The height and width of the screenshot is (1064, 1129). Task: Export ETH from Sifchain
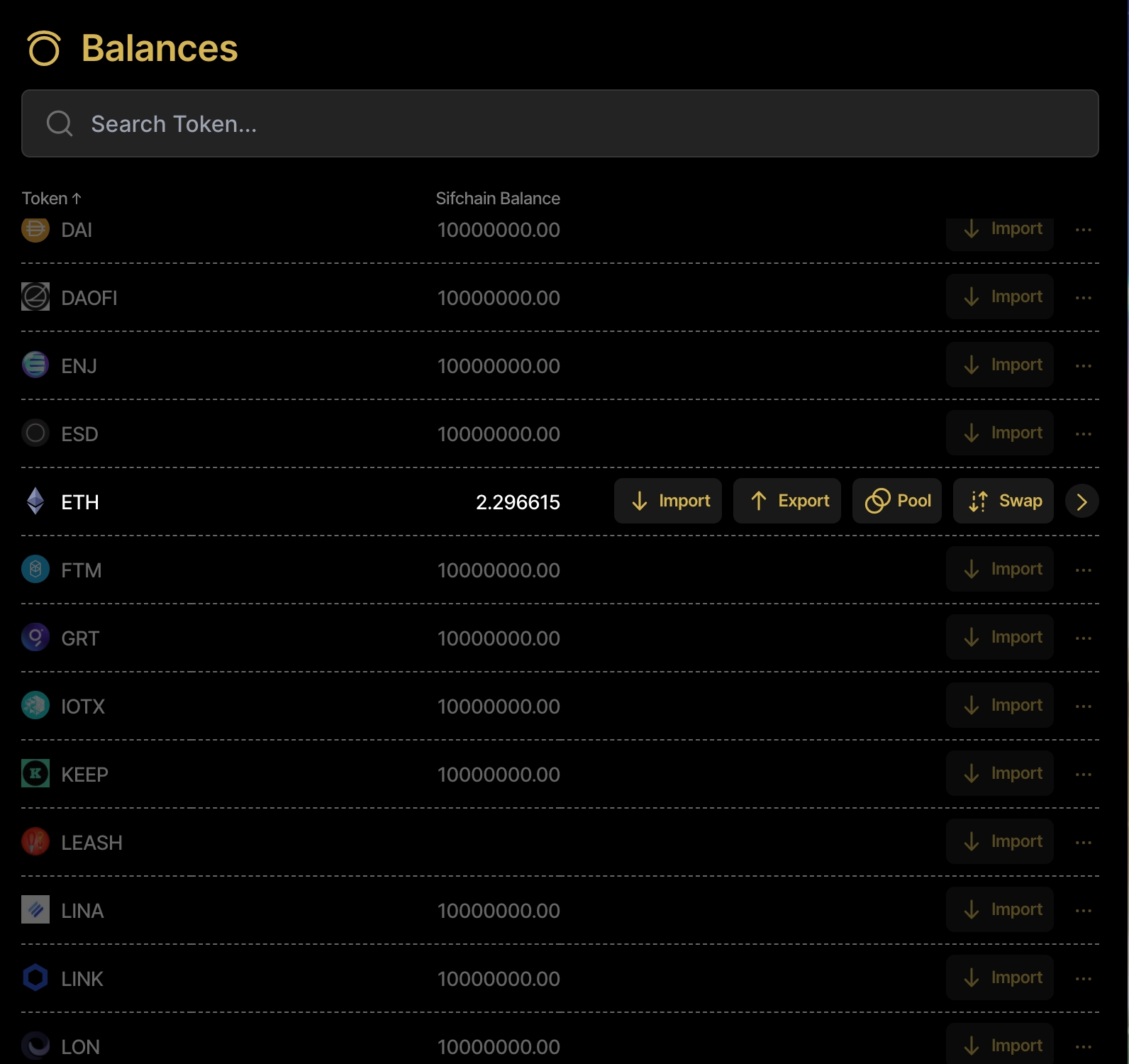click(x=786, y=501)
